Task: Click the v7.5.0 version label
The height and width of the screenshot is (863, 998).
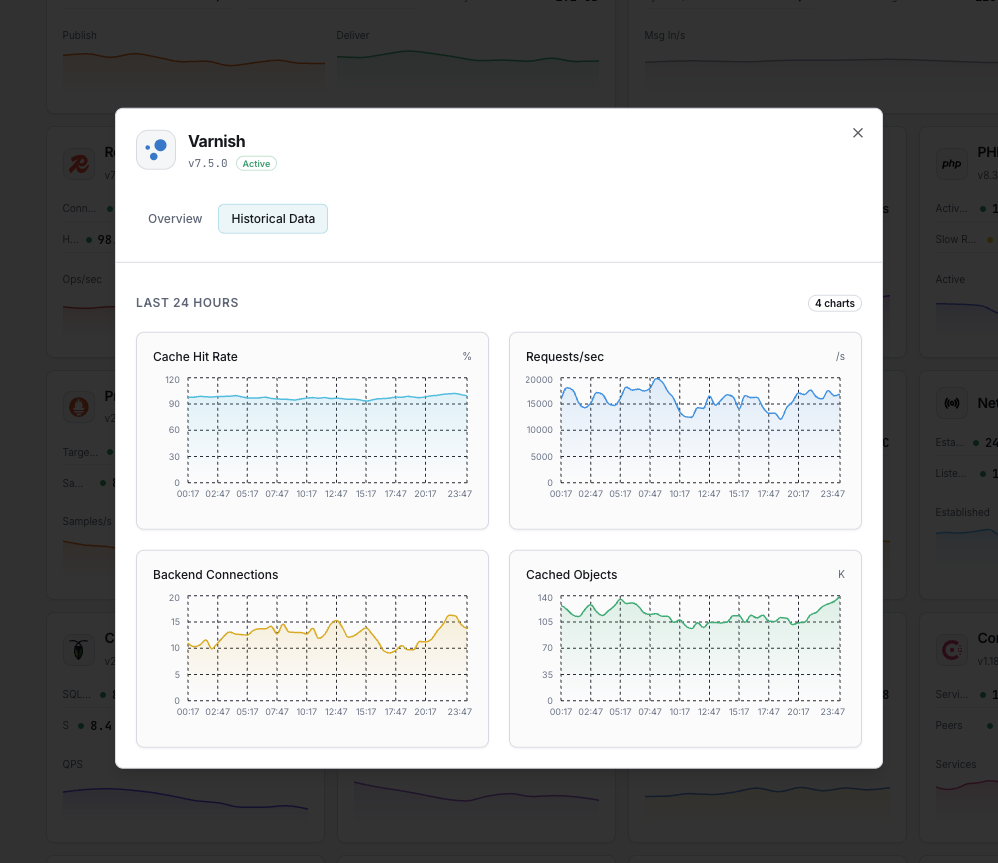Action: 208,163
